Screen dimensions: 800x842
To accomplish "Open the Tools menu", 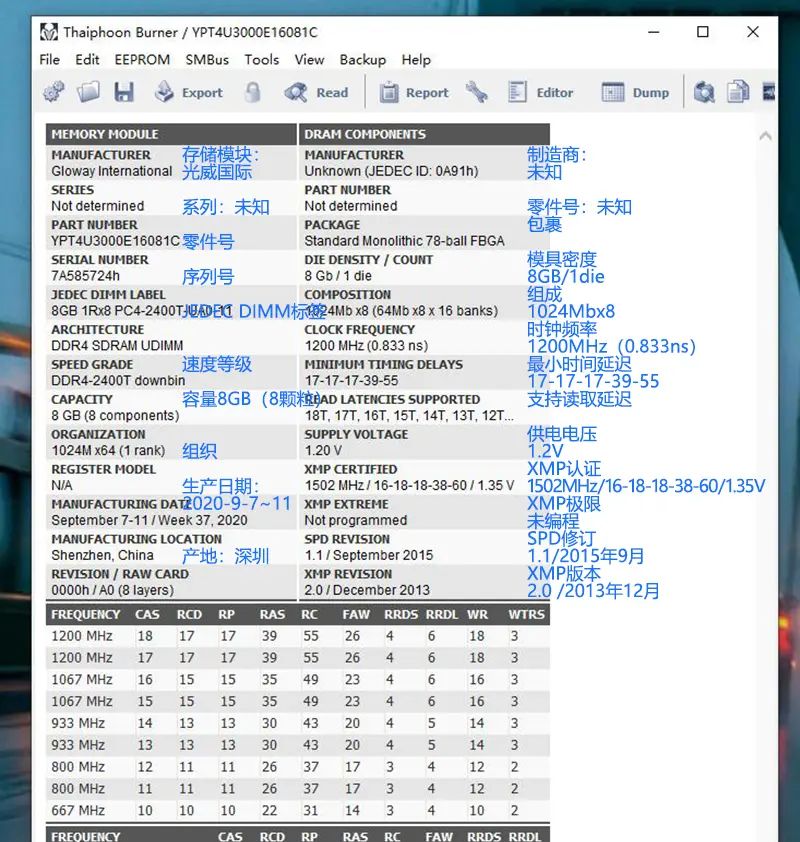I will pyautogui.click(x=261, y=60).
